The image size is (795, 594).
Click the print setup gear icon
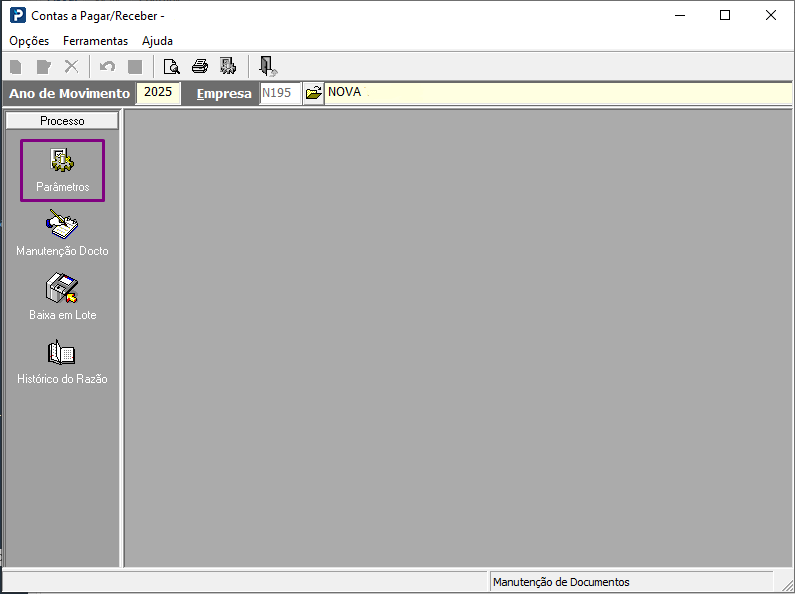tap(228, 66)
